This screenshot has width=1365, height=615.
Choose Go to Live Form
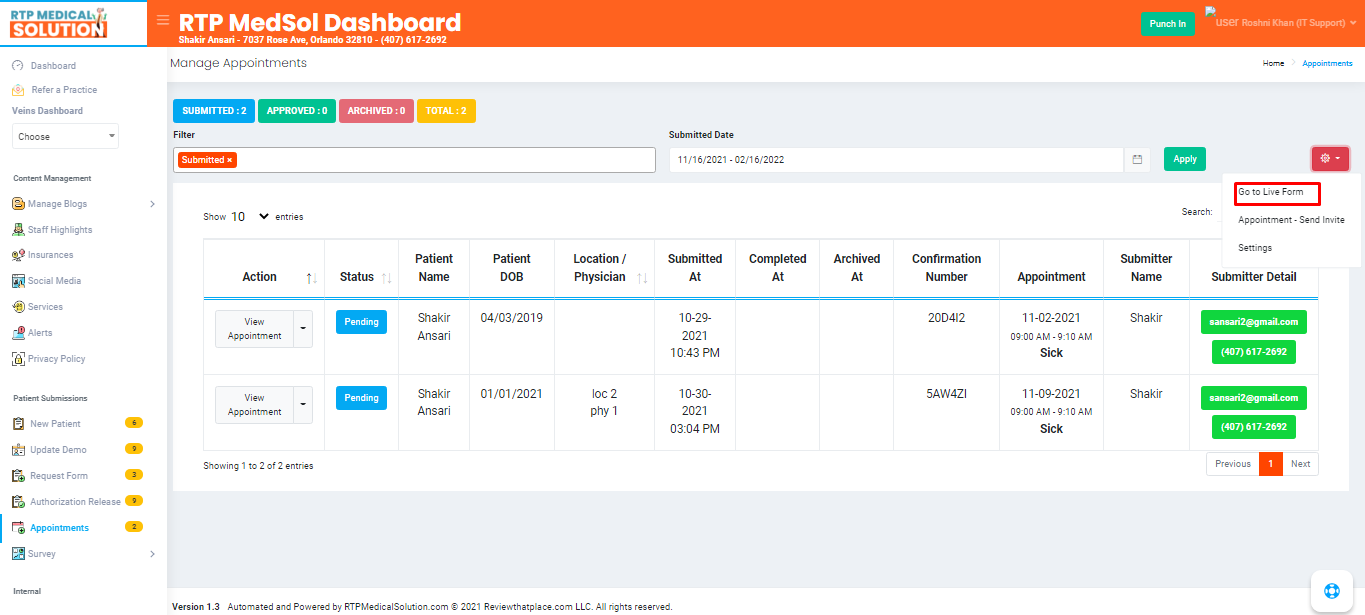1270,192
